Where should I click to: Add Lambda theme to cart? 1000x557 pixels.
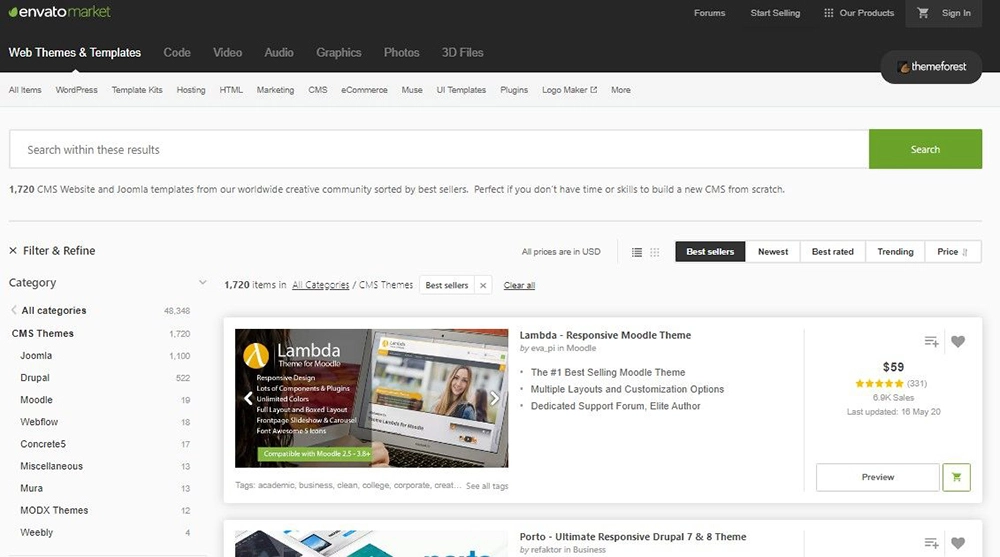click(956, 477)
